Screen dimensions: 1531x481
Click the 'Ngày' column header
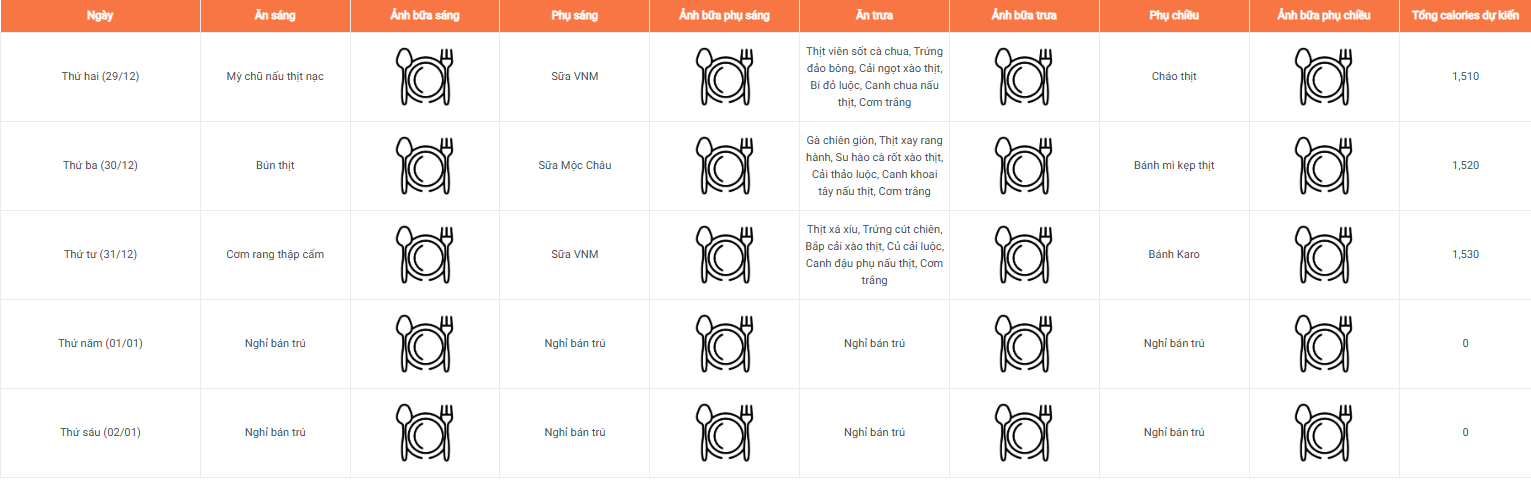100,16
